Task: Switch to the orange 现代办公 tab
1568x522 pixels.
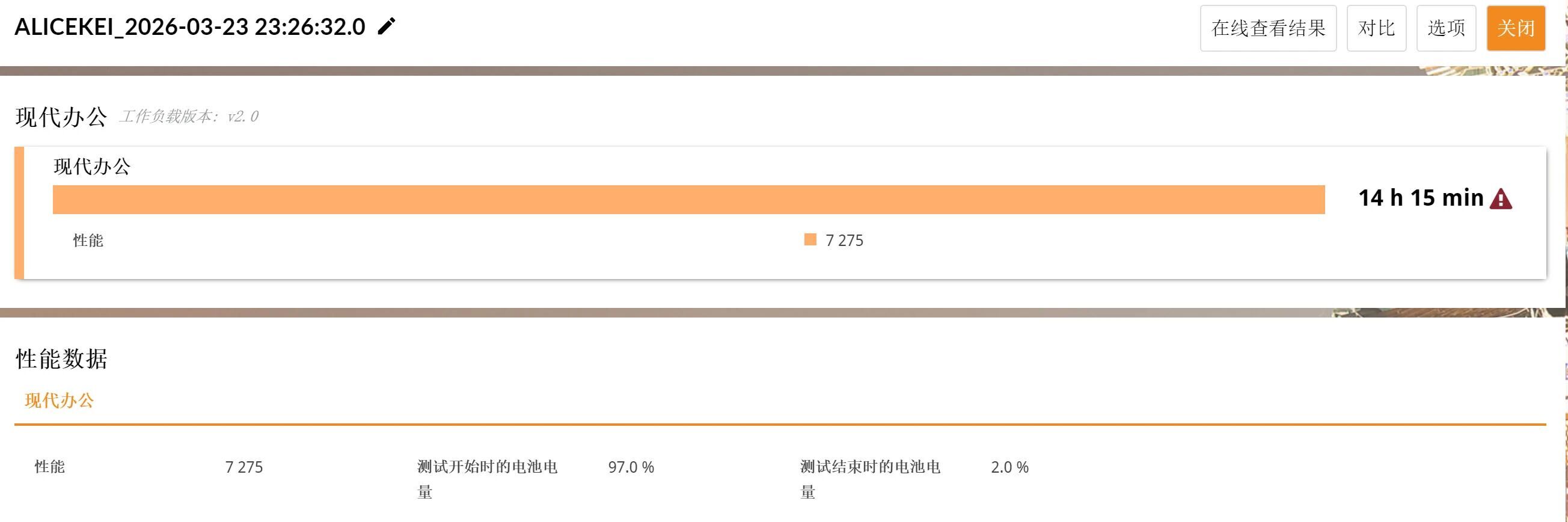Action: coord(59,400)
